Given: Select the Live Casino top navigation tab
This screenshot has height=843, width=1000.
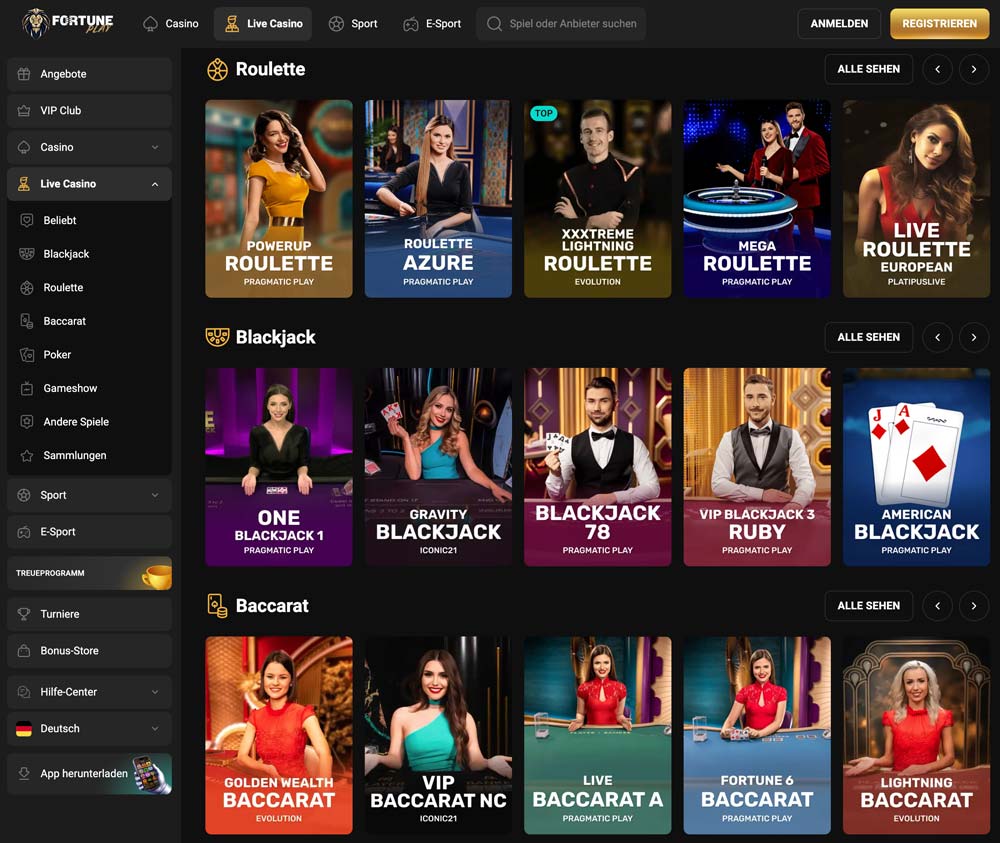Looking at the screenshot, I should (263, 24).
